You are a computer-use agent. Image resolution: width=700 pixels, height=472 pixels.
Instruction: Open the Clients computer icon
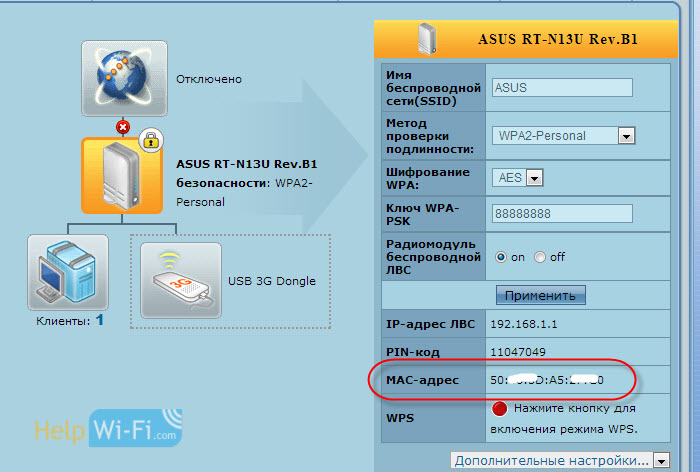pos(67,271)
